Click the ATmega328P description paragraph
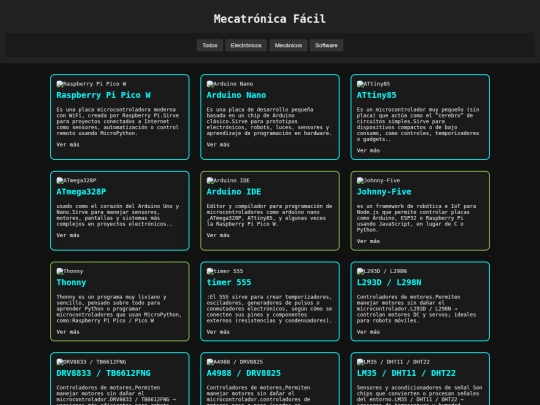The width and height of the screenshot is (540, 405). coord(118,215)
